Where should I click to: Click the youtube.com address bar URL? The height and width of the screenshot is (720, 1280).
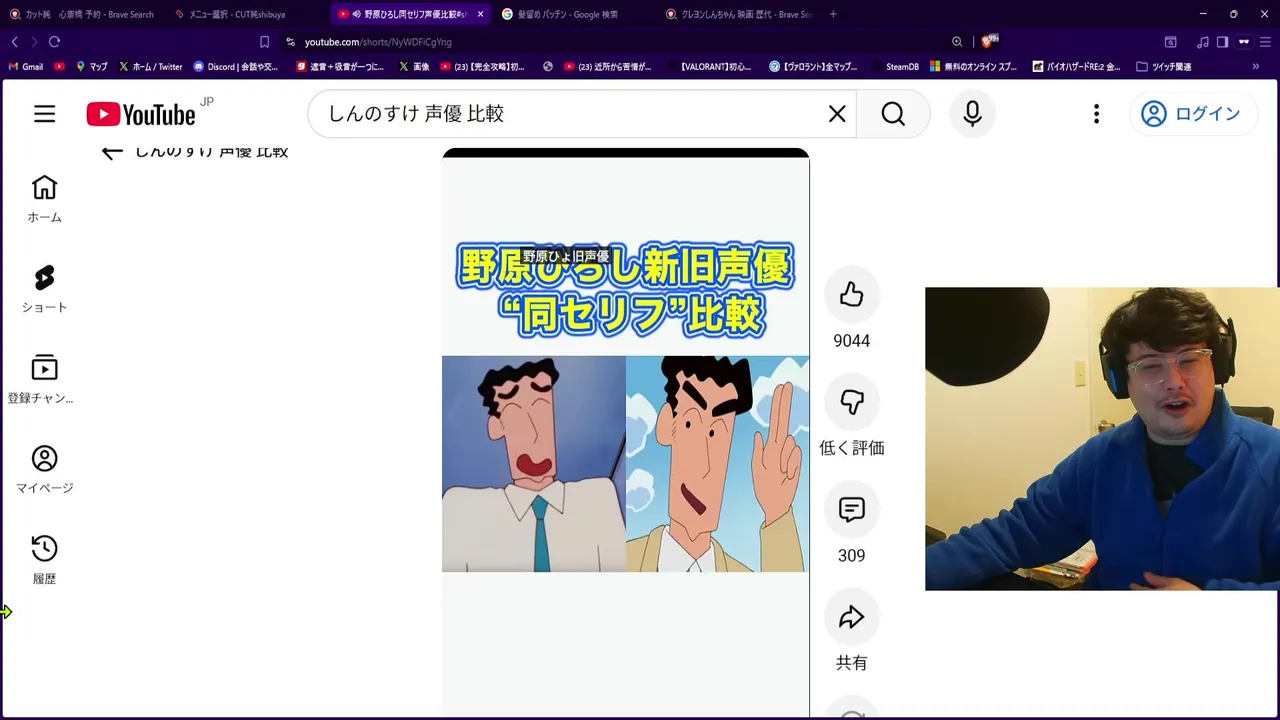click(378, 42)
